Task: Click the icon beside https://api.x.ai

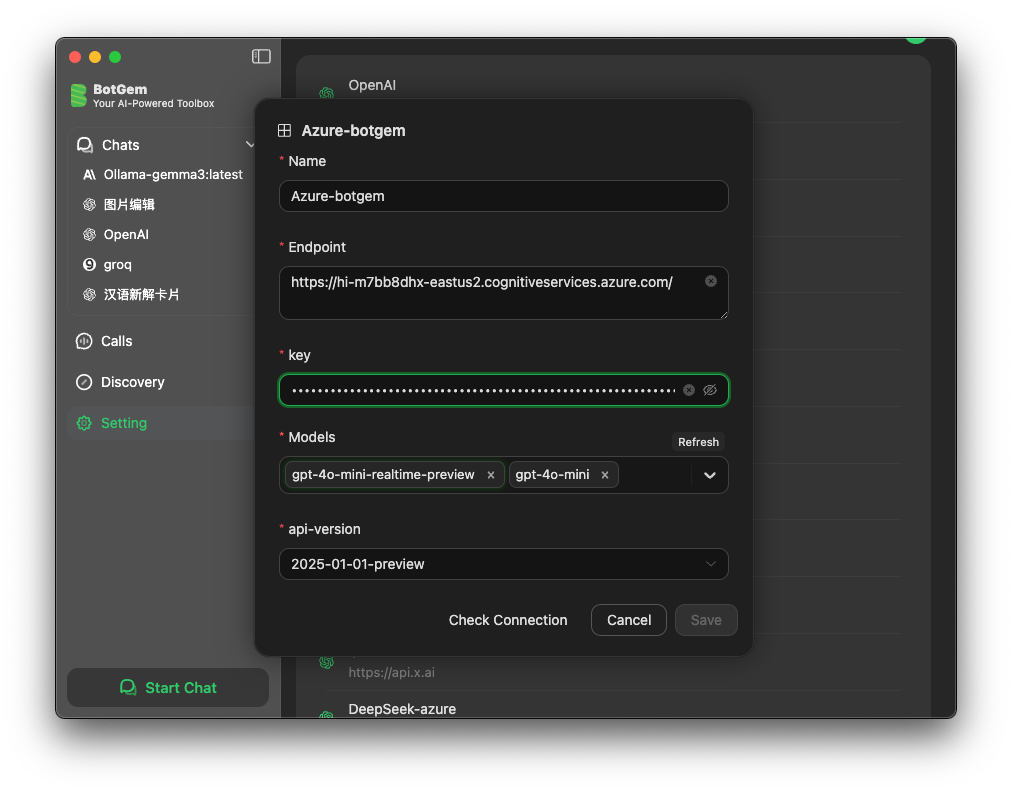Action: pyautogui.click(x=327, y=662)
